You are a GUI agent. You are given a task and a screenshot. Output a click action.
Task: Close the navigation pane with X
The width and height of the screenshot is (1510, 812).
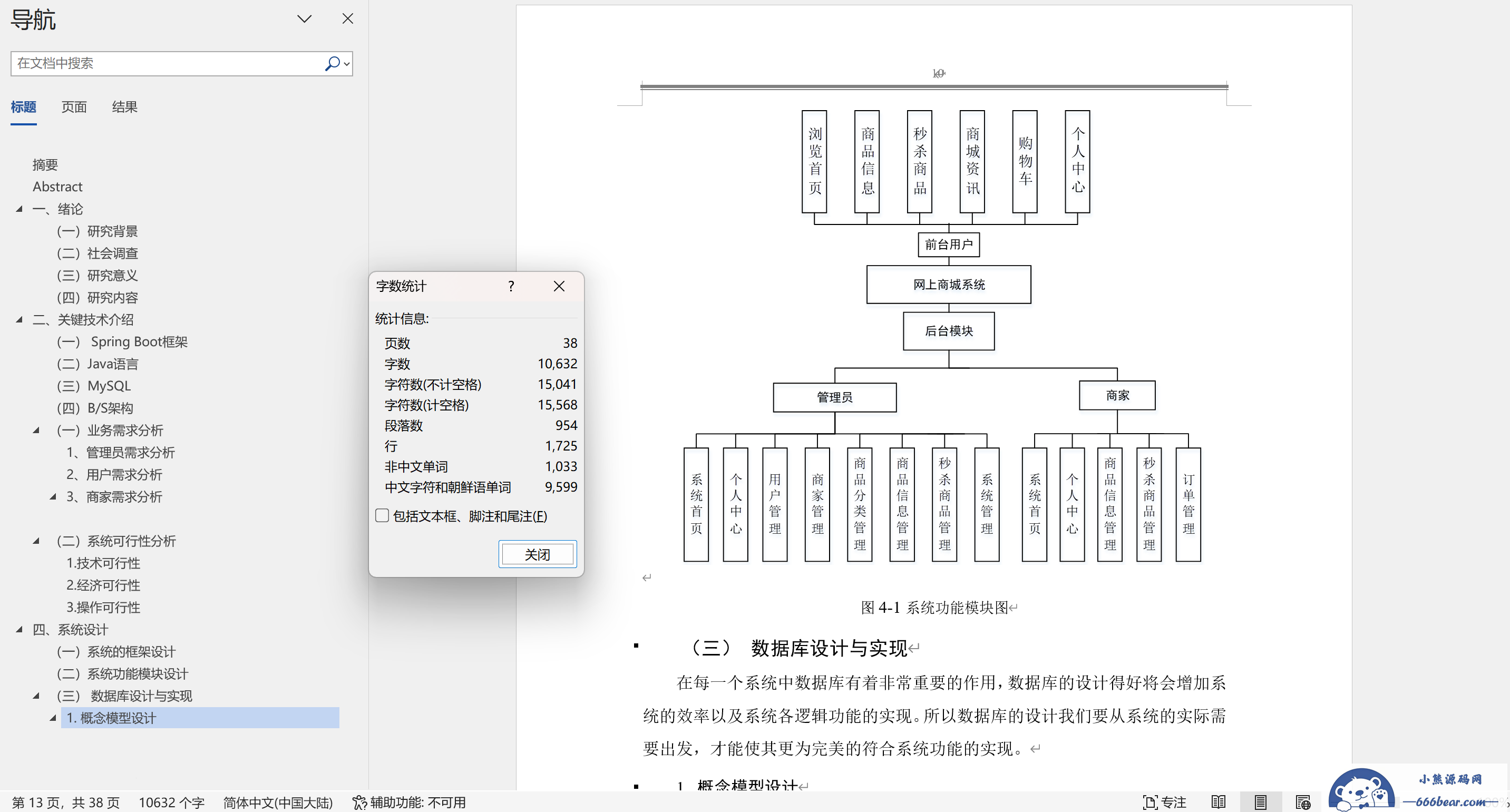[x=348, y=19]
